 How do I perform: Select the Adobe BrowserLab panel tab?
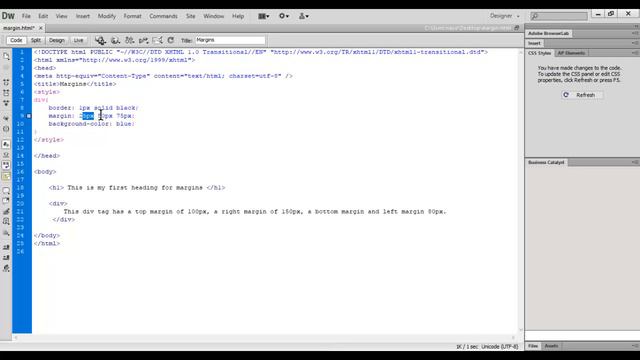(549, 33)
